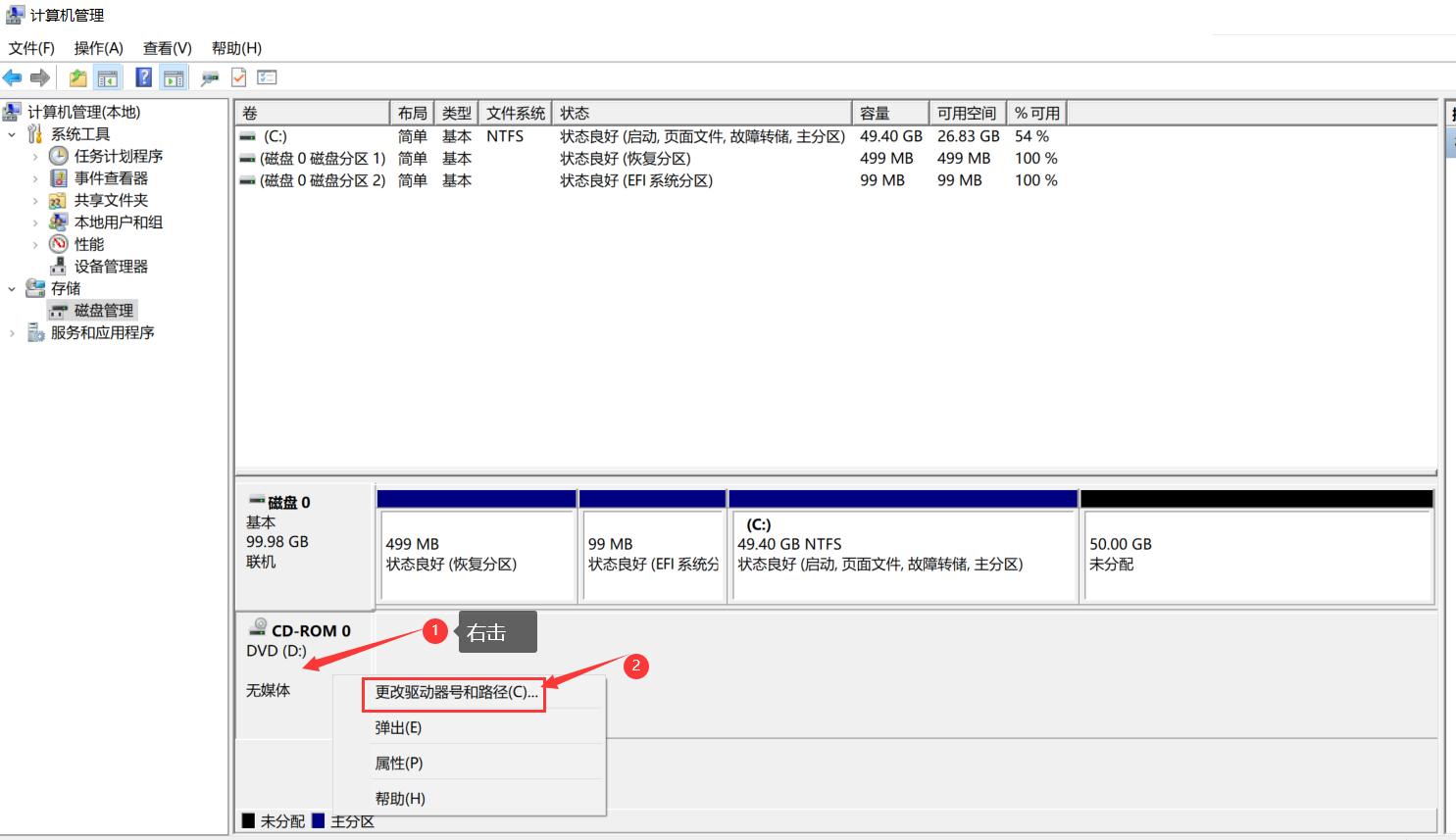Image resolution: width=1456 pixels, height=840 pixels.
Task: Click the disk magnifier toolbar icon
Action: (x=209, y=78)
